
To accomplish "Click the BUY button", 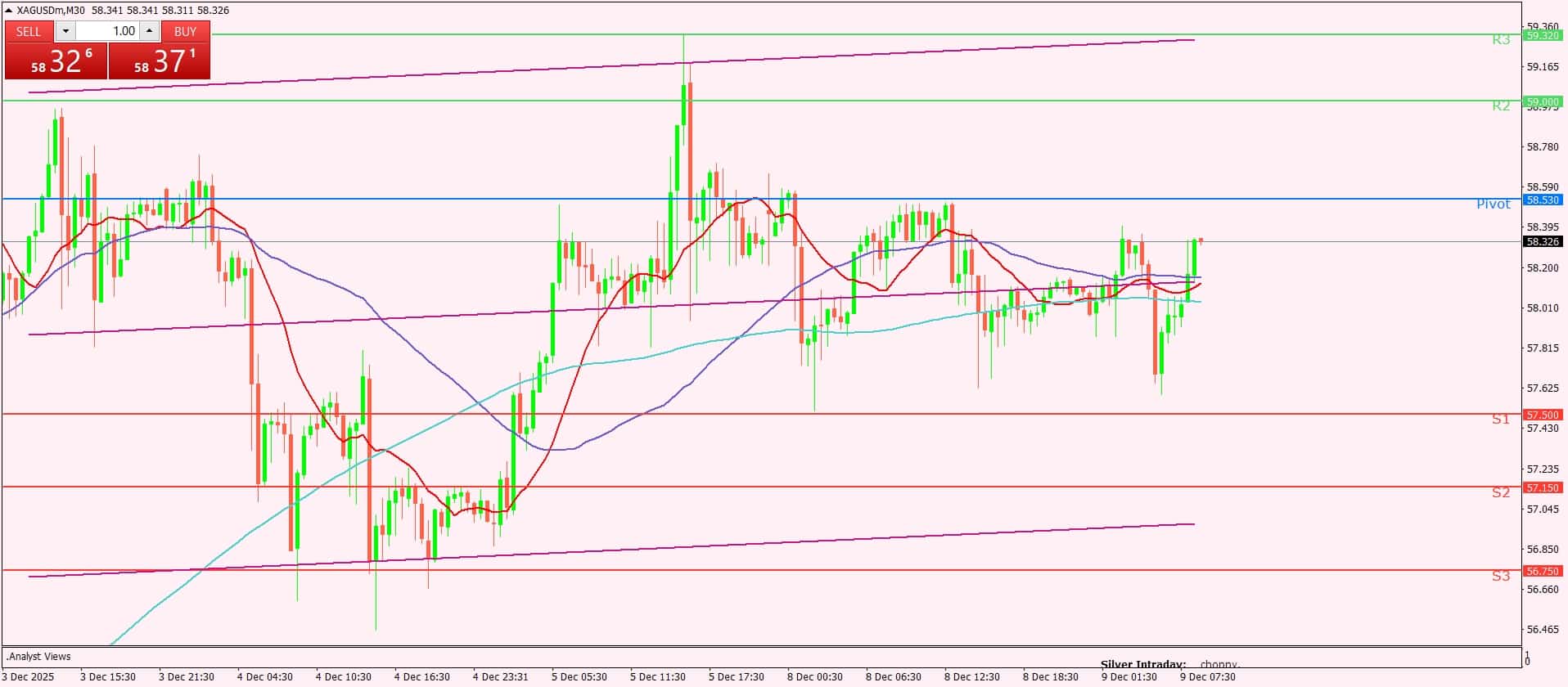I will (x=186, y=31).
